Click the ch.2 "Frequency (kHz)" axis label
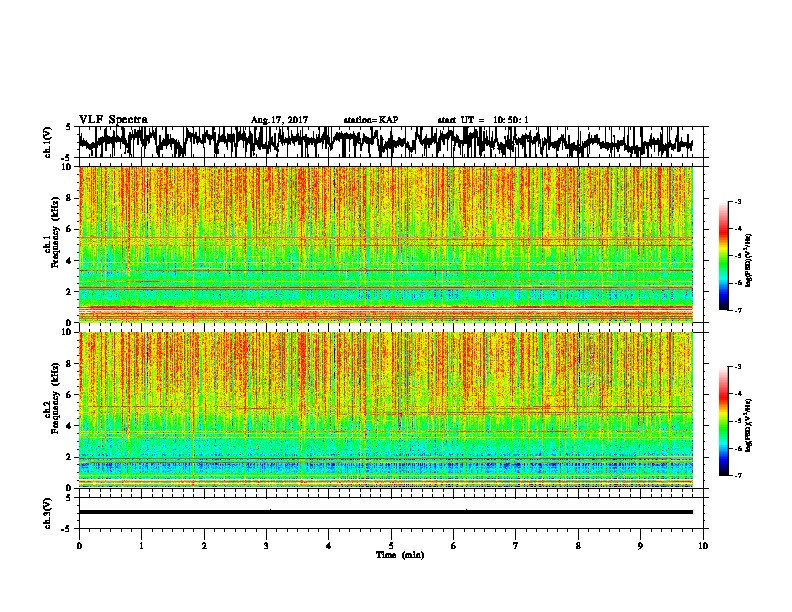The width and height of the screenshot is (792, 612). pyautogui.click(x=54, y=397)
